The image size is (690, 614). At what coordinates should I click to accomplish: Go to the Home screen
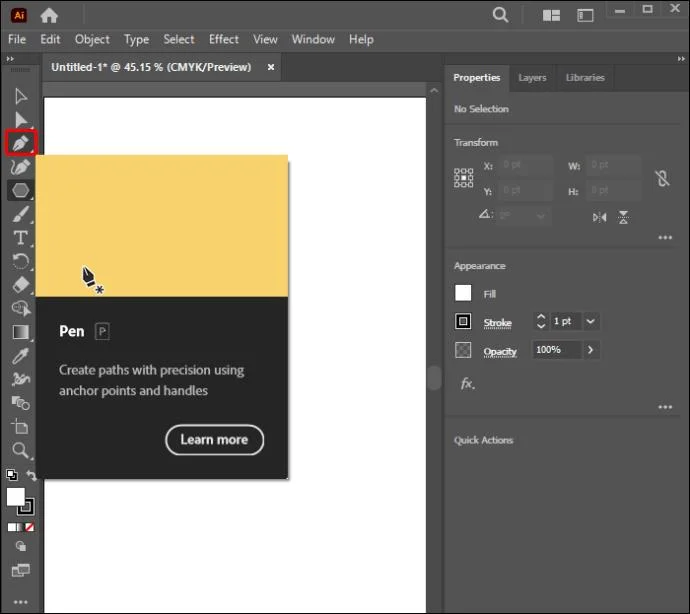pyautogui.click(x=49, y=16)
